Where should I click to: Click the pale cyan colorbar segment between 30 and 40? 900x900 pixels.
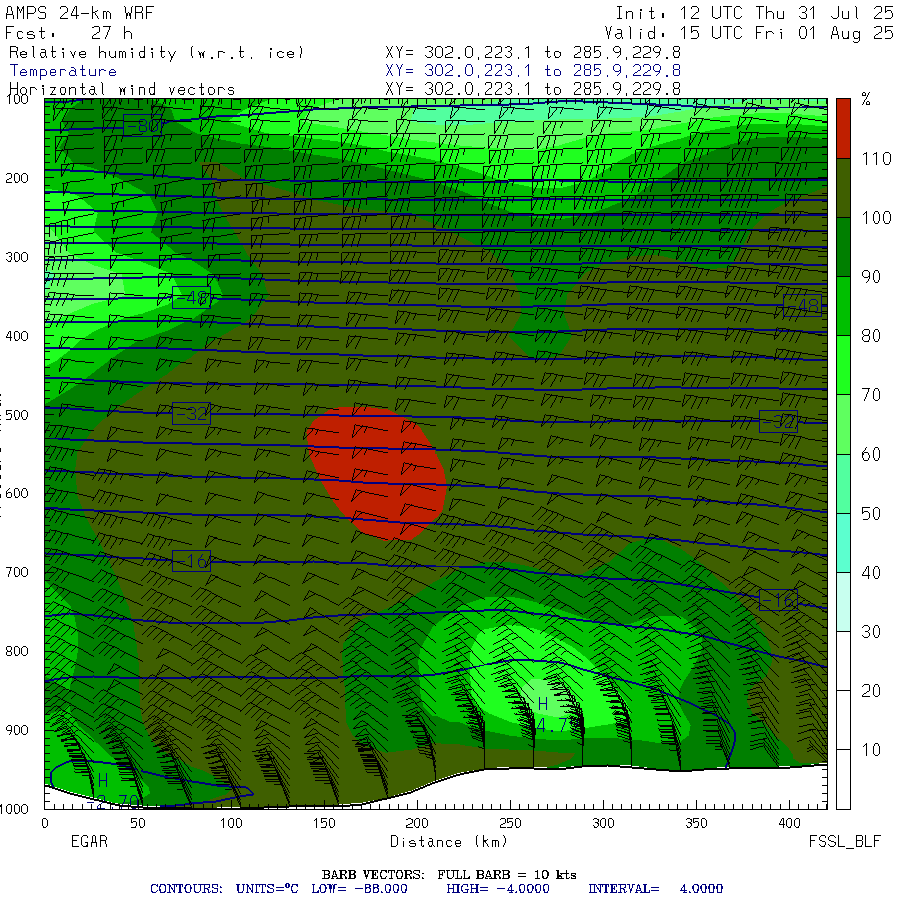[843, 602]
